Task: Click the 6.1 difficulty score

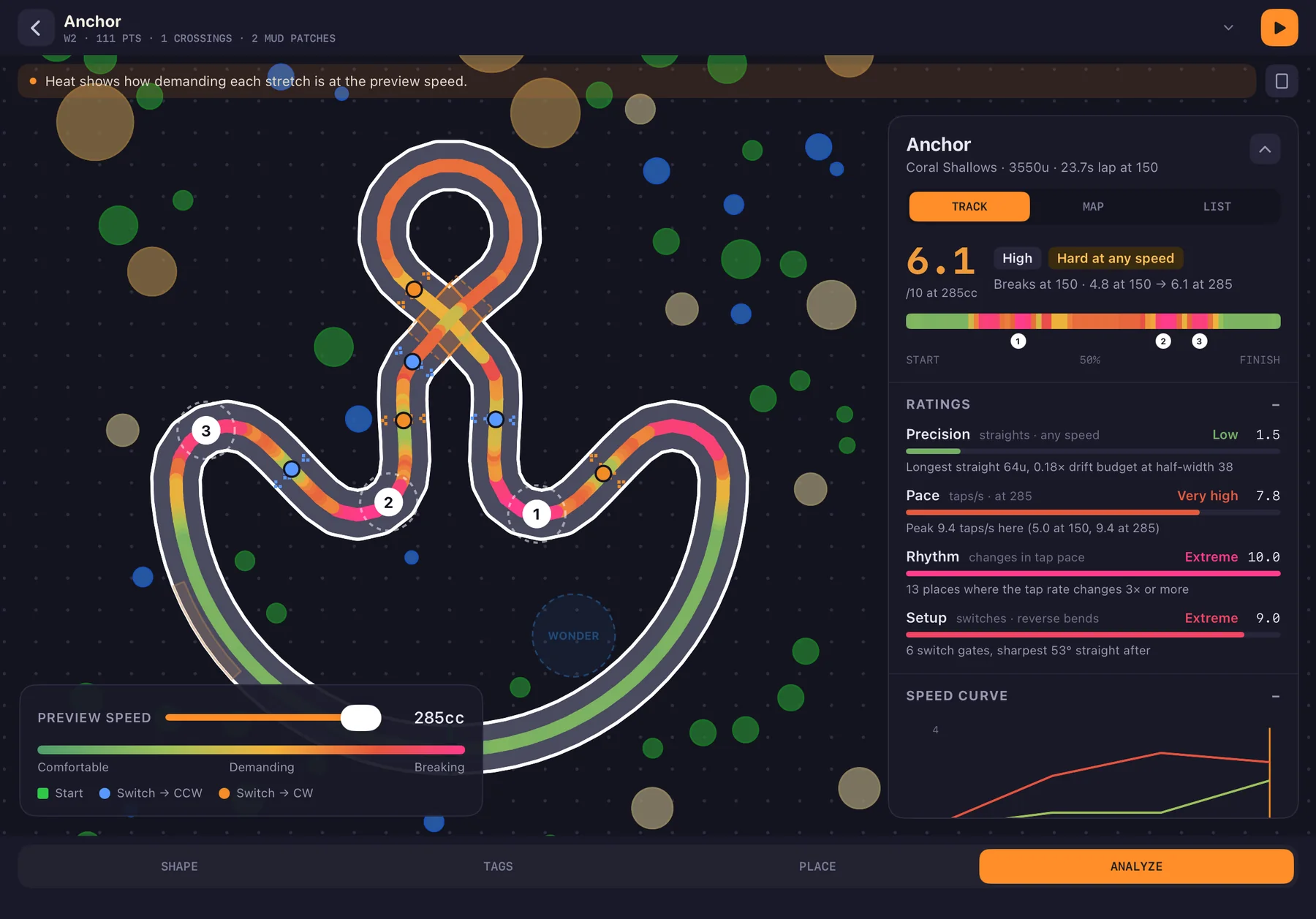Action: coord(941,262)
